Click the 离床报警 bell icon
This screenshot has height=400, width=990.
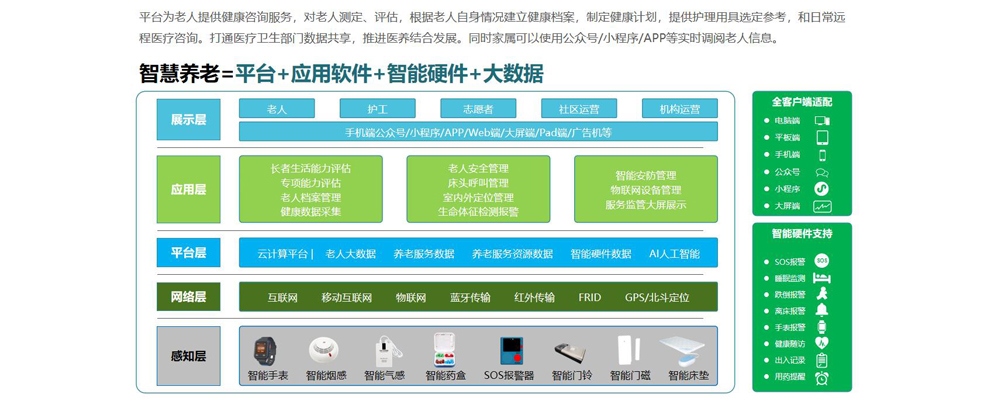click(x=821, y=310)
